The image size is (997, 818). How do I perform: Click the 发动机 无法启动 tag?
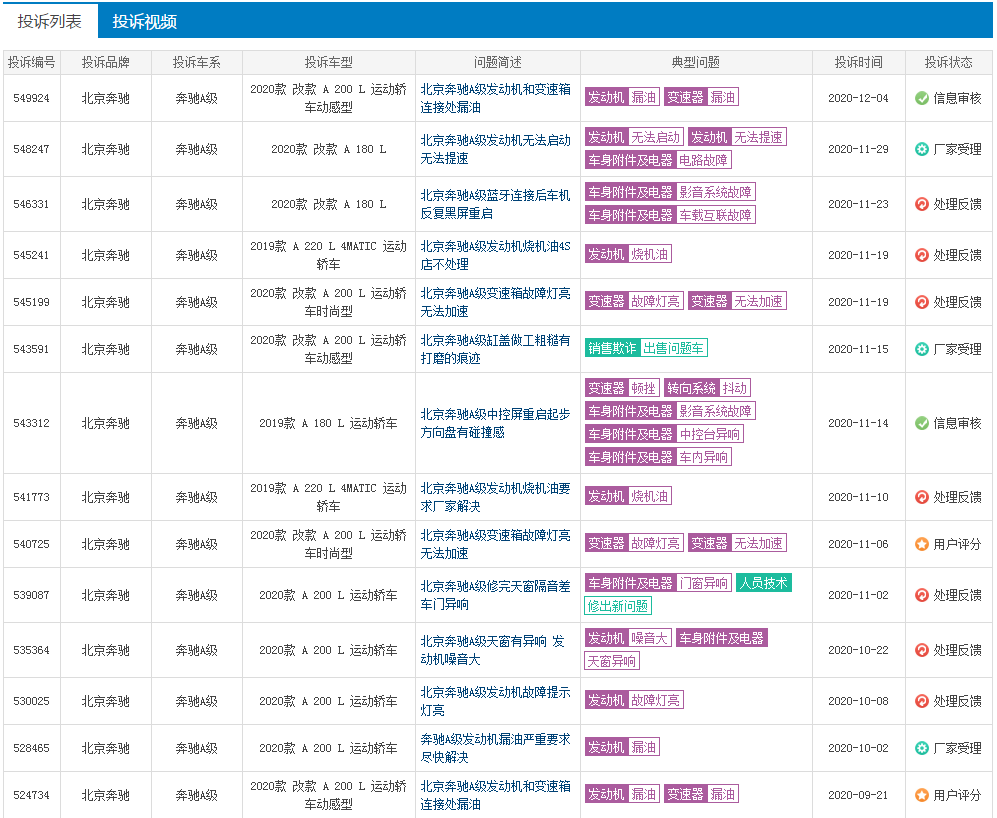pos(634,137)
